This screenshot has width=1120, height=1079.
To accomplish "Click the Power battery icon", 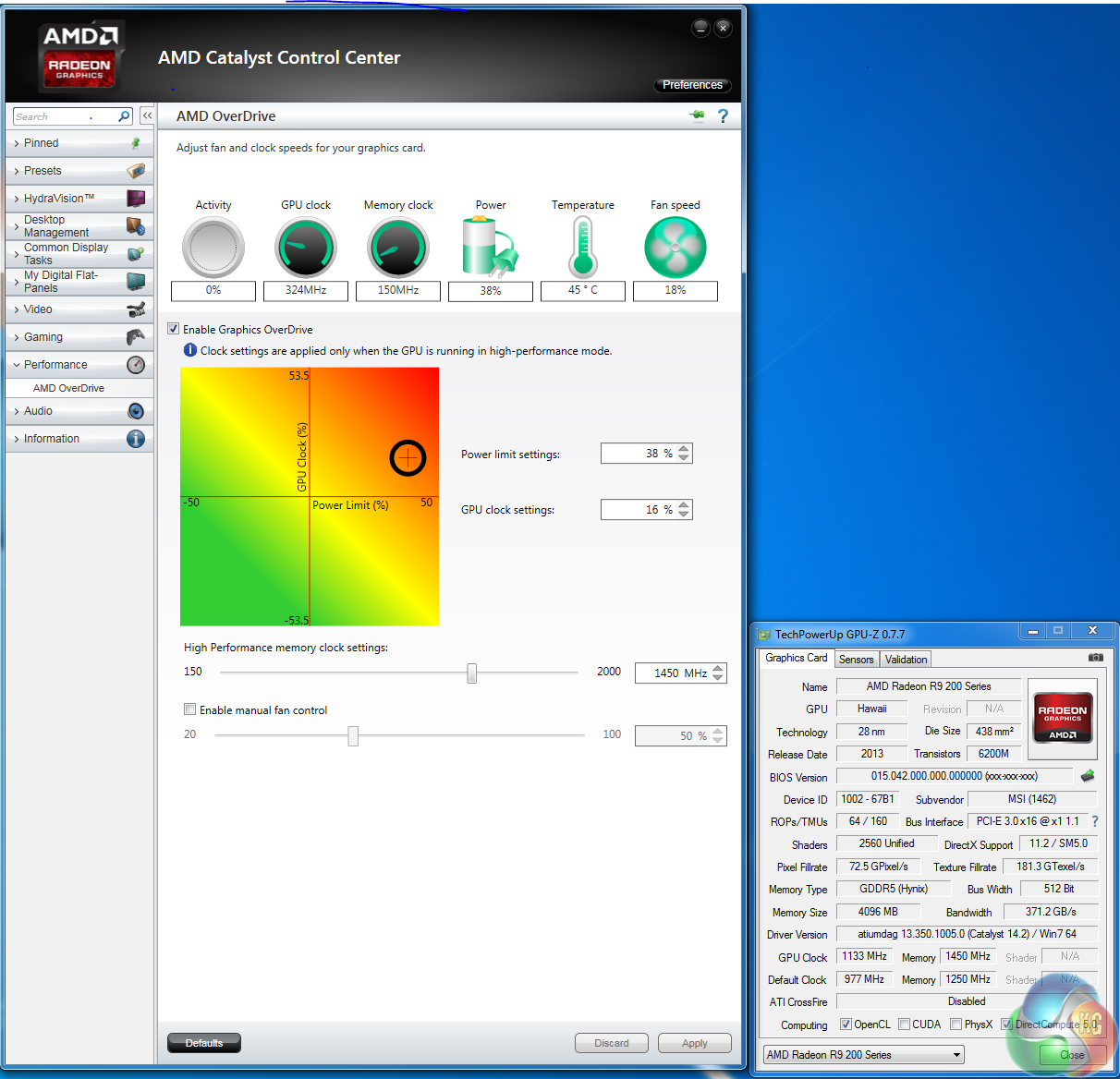I will pos(490,247).
